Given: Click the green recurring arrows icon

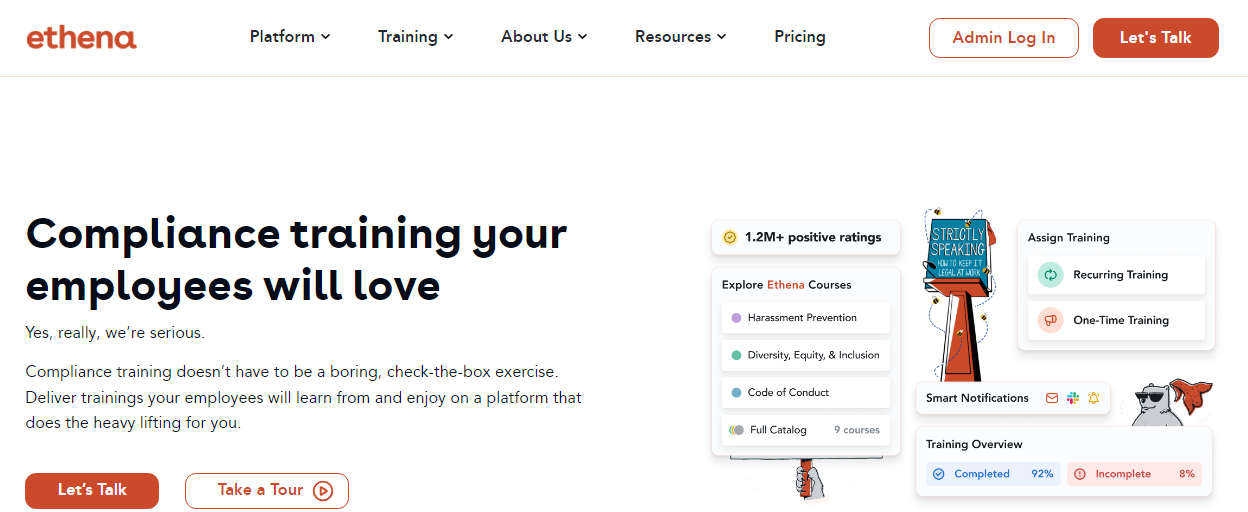Looking at the screenshot, I should pyautogui.click(x=1050, y=275).
